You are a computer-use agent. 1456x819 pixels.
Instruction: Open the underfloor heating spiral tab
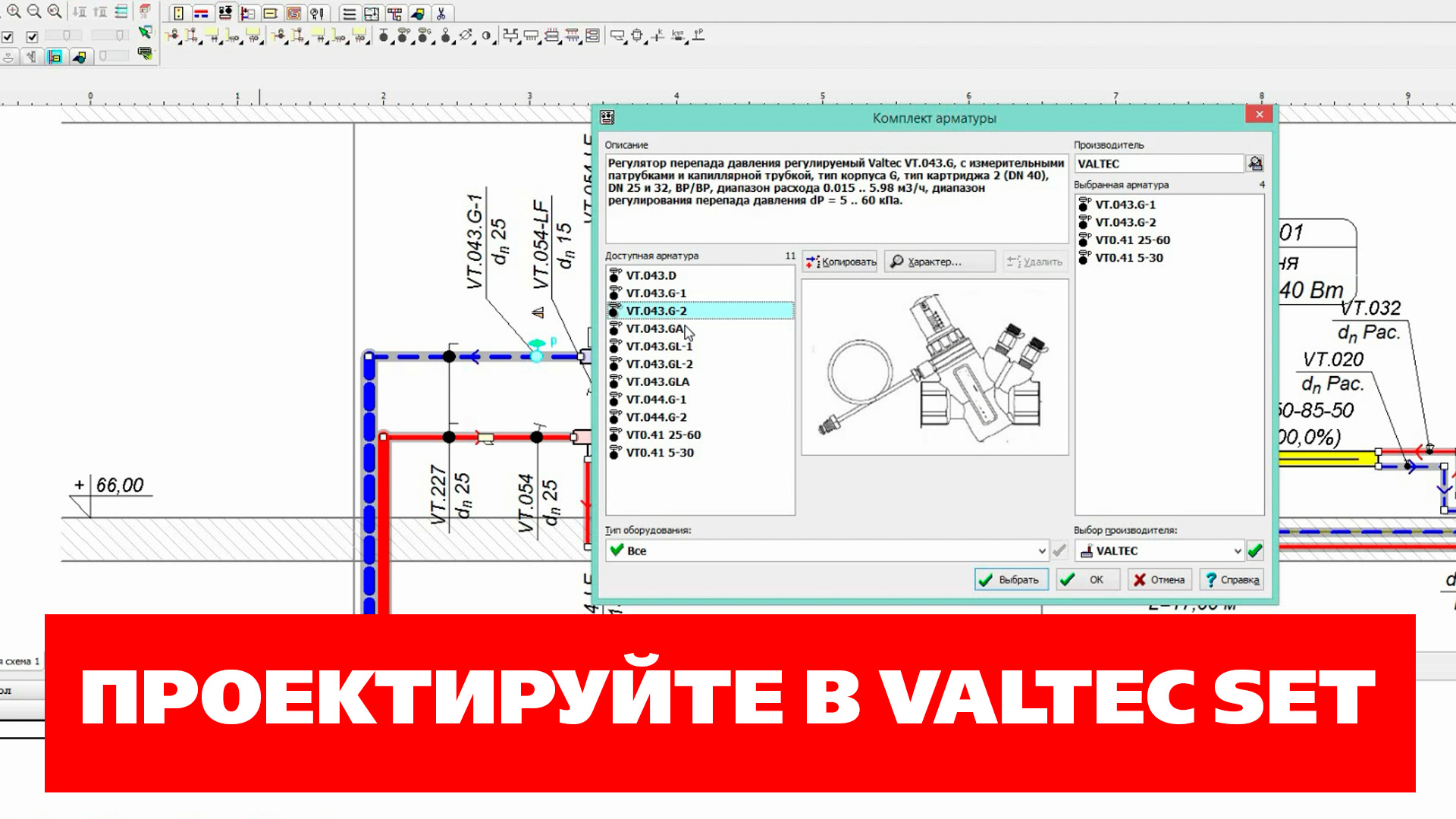294,13
